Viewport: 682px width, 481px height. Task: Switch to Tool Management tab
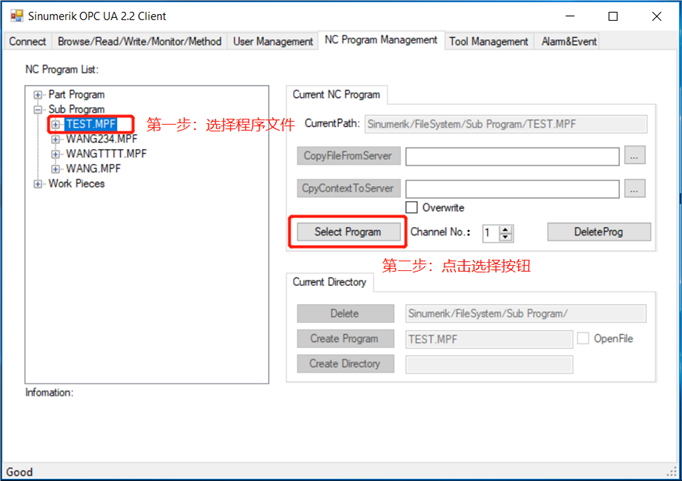tap(488, 42)
